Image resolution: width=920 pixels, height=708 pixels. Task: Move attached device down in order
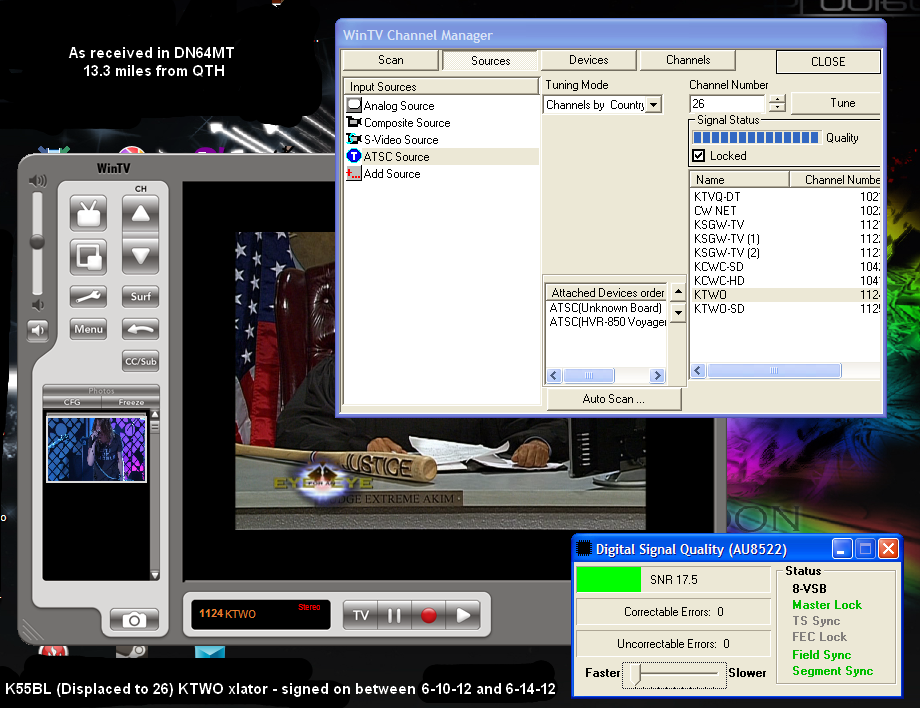click(678, 313)
